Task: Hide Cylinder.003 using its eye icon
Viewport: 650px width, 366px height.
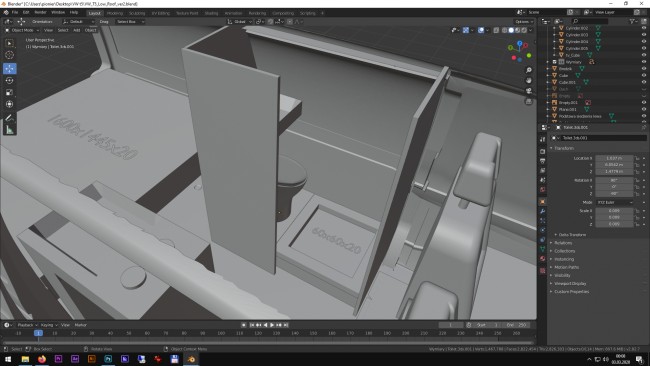Action: (x=644, y=35)
